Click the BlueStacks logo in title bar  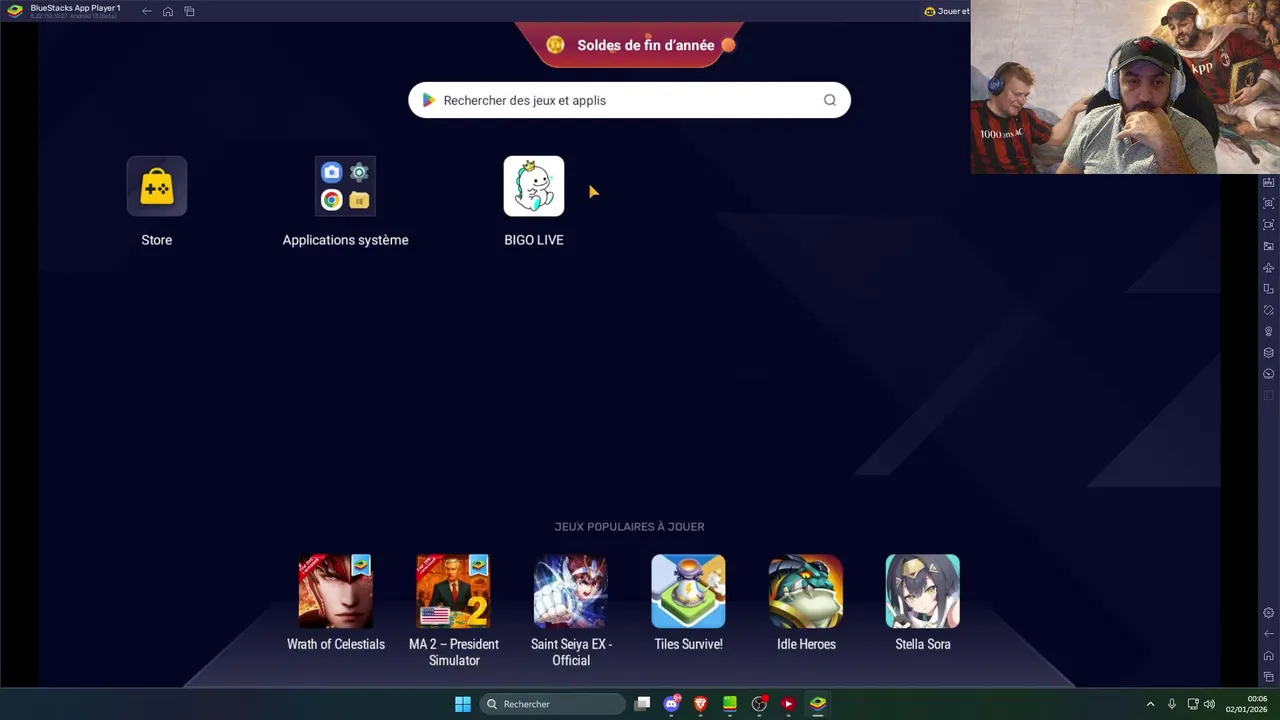pyautogui.click(x=15, y=11)
